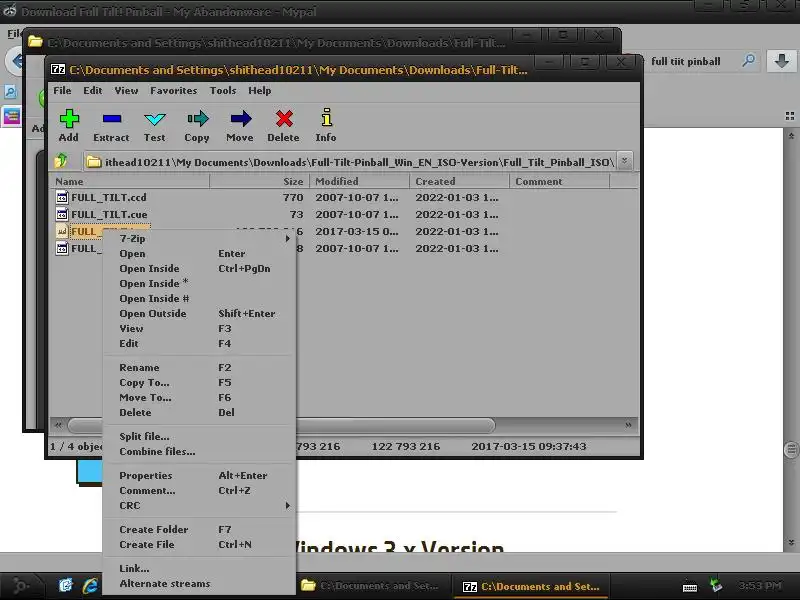This screenshot has height=600, width=800.
Task: Choose Move To... in context menu
Action: [x=198, y=397]
